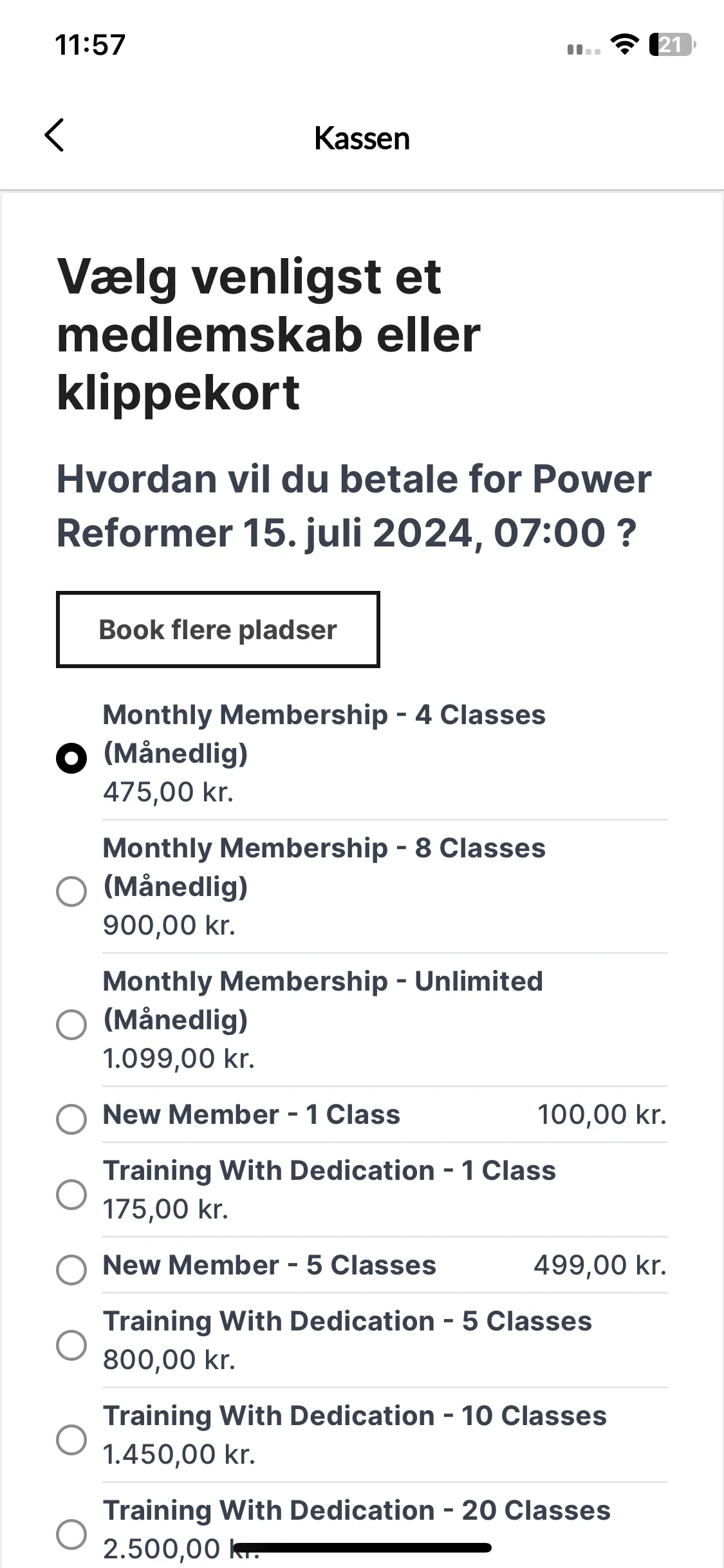Viewport: 724px width, 1568px height.
Task: Tap the 11:57 clock in status bar
Action: tap(90, 45)
